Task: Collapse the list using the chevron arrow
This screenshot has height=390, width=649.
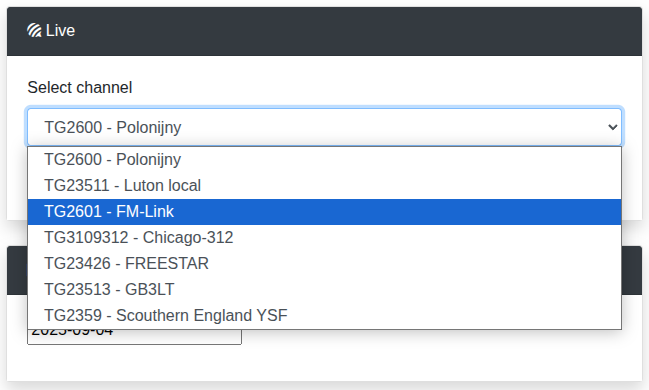Action: 613,127
